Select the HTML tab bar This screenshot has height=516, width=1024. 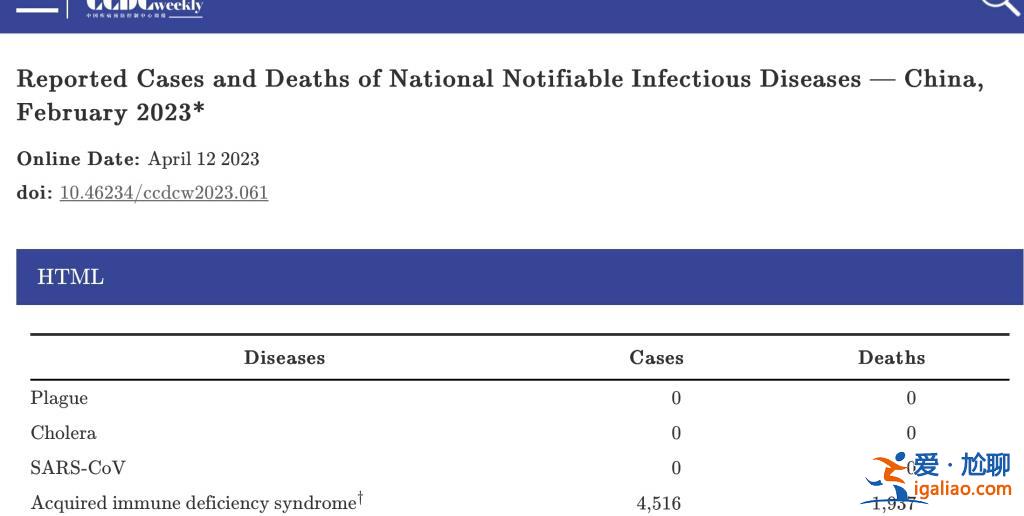tap(519, 277)
